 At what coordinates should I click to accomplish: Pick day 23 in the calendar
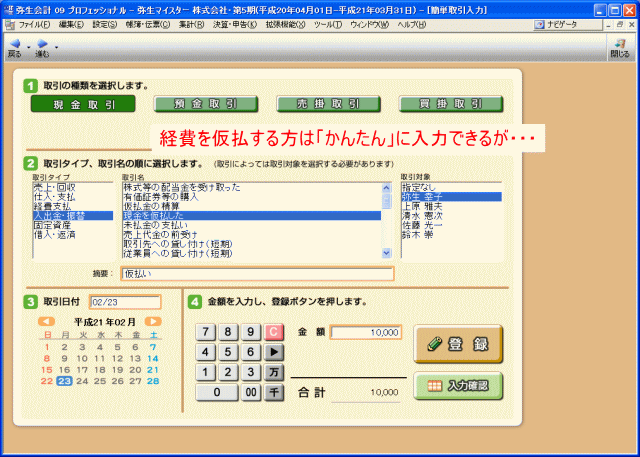point(64,381)
